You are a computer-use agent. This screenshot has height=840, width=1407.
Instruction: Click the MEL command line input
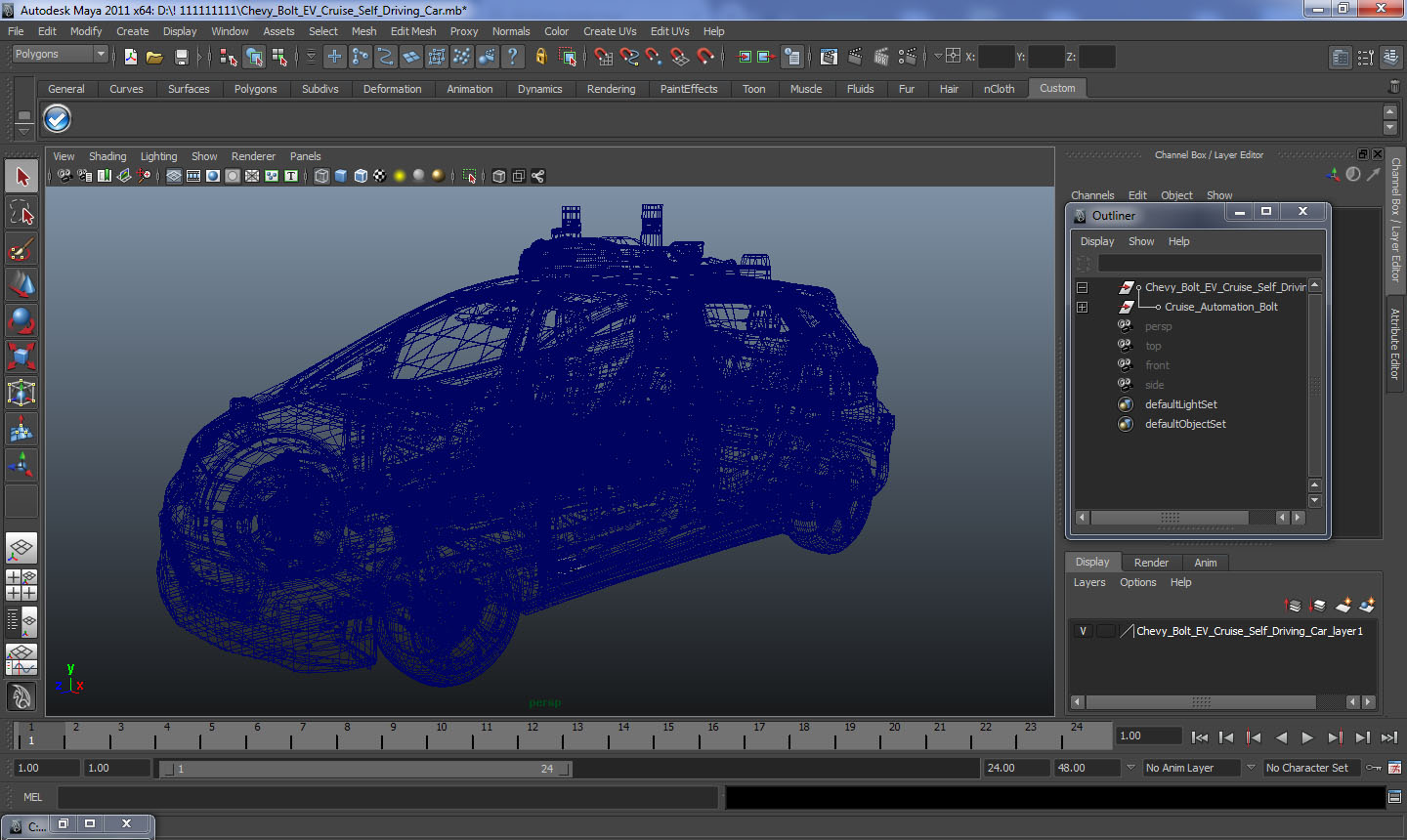click(x=388, y=797)
